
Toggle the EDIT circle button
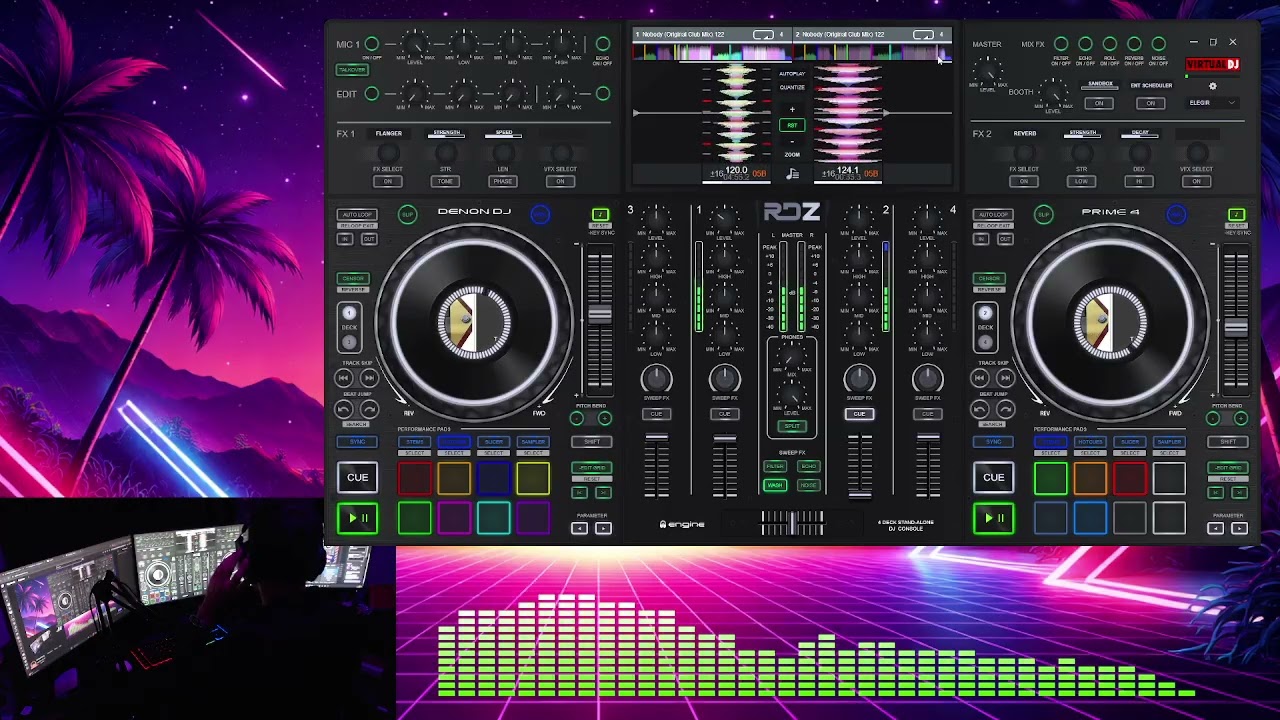pyautogui.click(x=372, y=94)
